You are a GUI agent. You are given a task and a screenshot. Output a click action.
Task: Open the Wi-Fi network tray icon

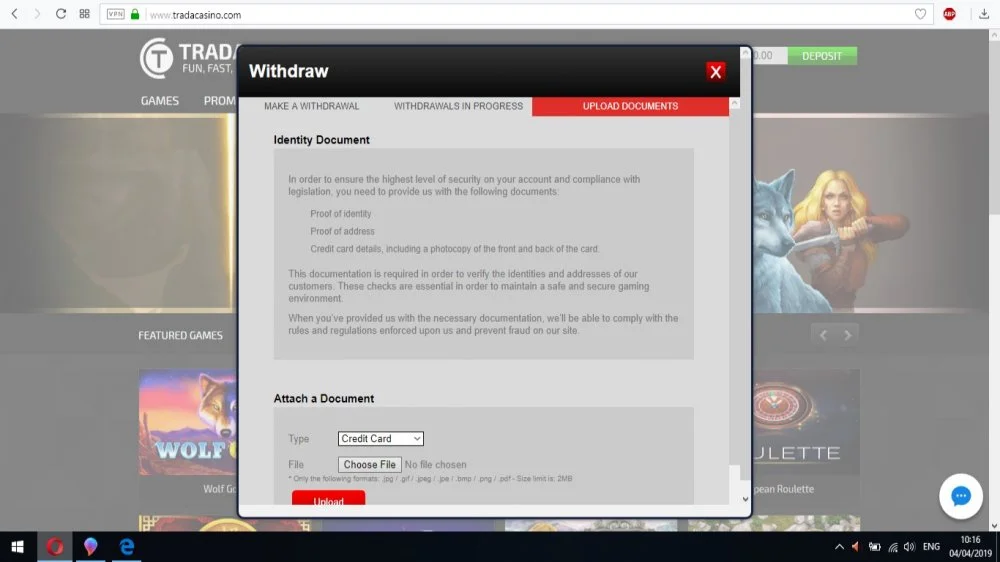pyautogui.click(x=893, y=547)
